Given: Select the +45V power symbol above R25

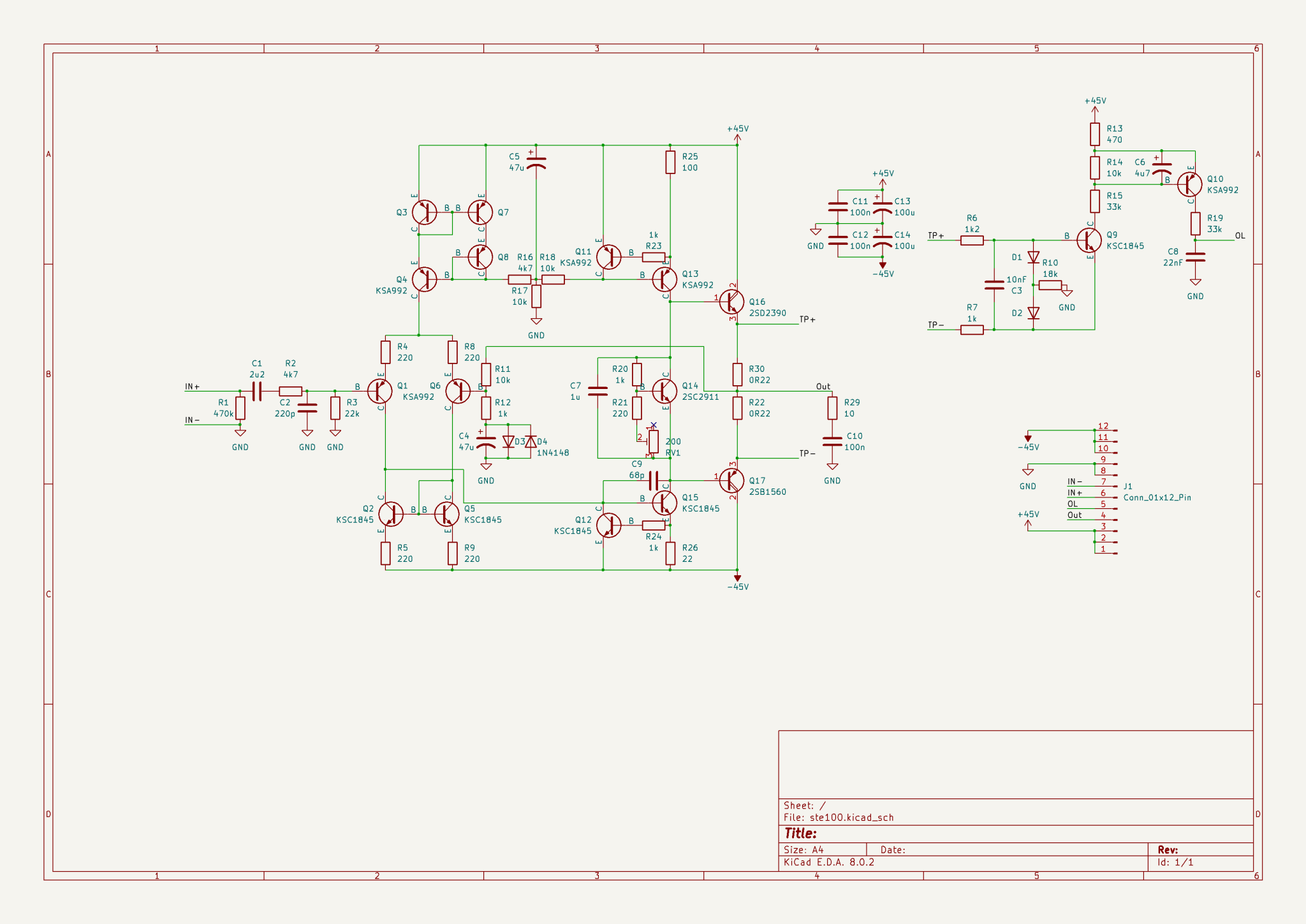Looking at the screenshot, I should point(737,134).
